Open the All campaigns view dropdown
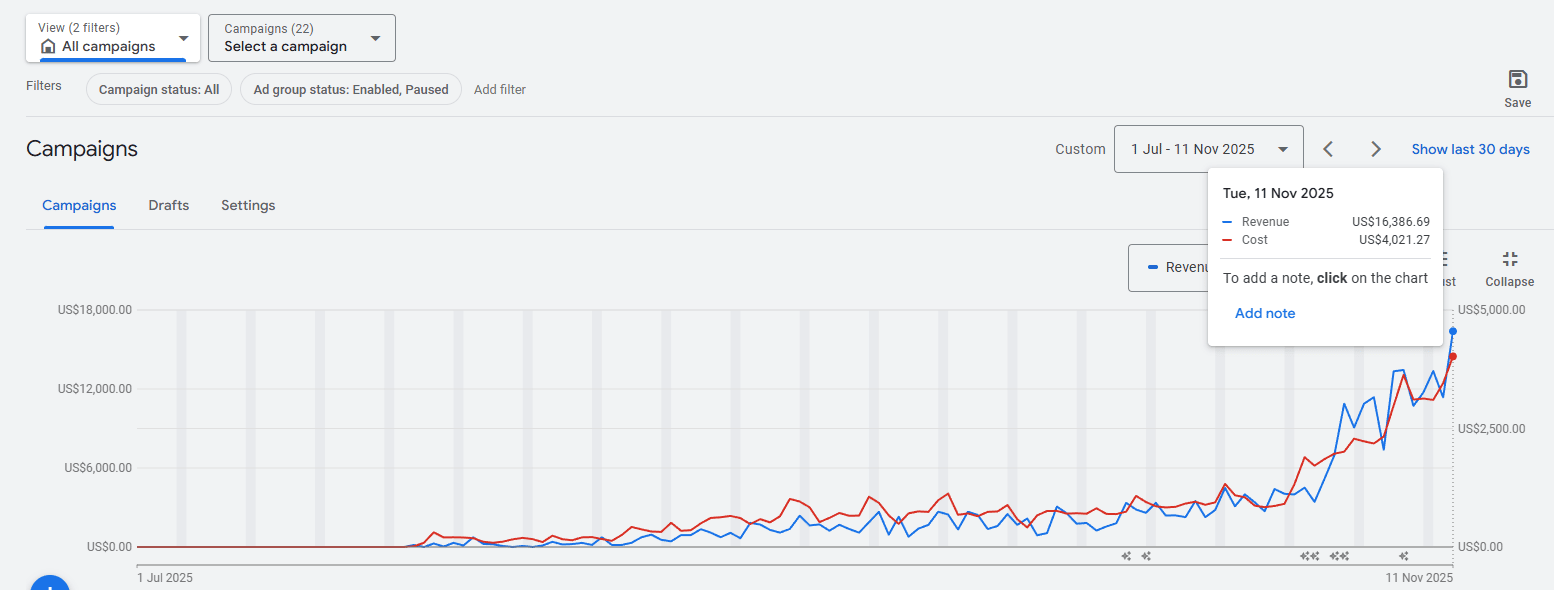1554x590 pixels. click(x=113, y=38)
